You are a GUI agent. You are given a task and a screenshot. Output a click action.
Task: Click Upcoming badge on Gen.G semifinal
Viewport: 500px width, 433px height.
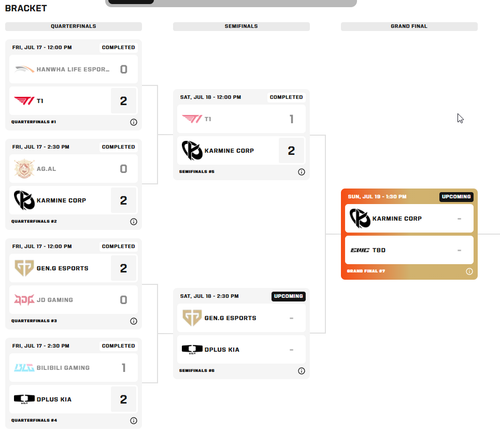(x=288, y=296)
